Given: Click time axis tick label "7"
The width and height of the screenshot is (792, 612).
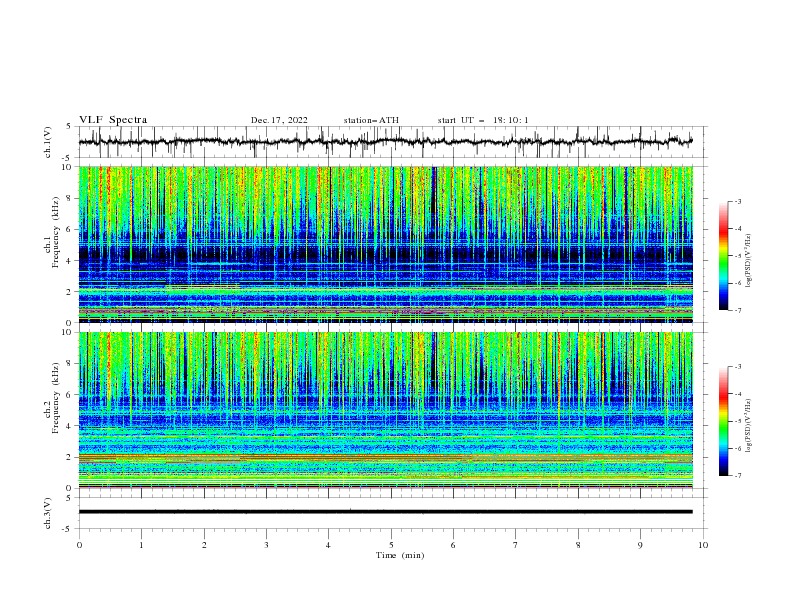Looking at the screenshot, I should 516,545.
